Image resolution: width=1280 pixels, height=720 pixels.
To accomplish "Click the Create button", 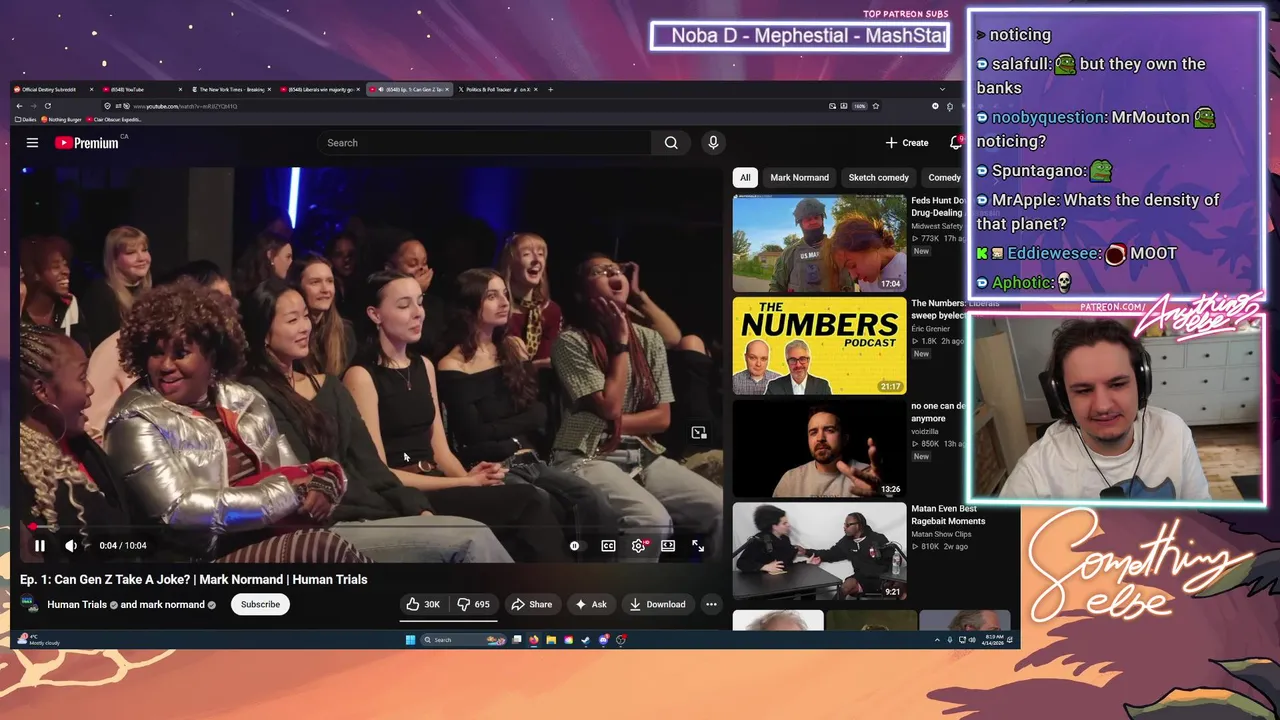I will (907, 143).
